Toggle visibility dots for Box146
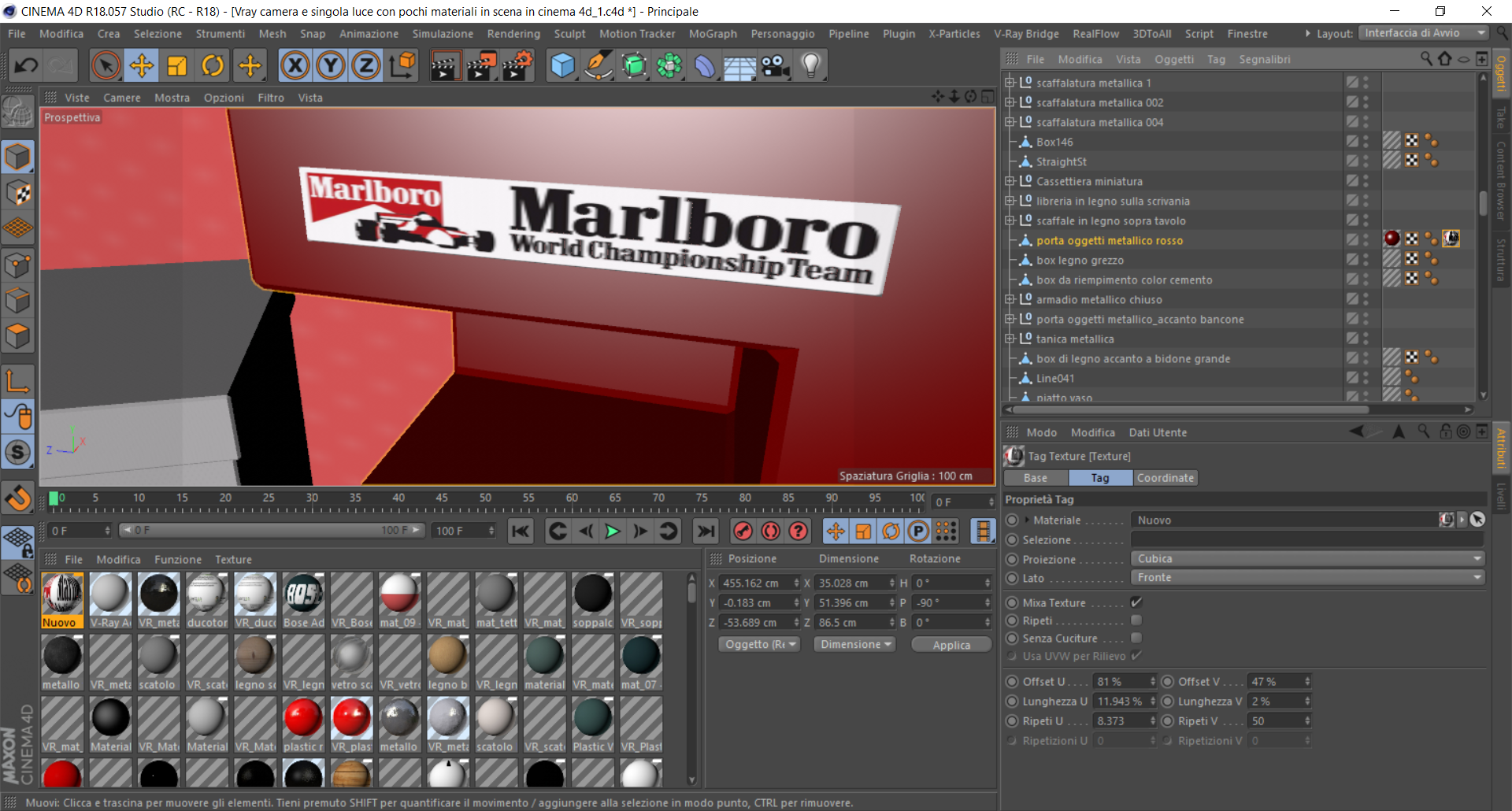 pyautogui.click(x=1366, y=141)
